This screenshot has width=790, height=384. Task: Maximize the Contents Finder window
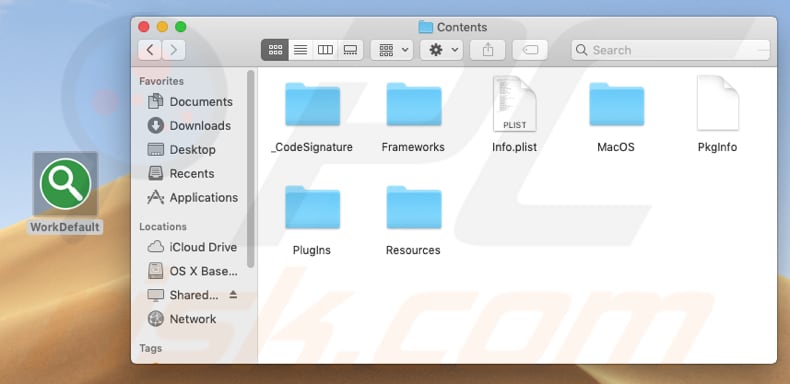click(180, 27)
